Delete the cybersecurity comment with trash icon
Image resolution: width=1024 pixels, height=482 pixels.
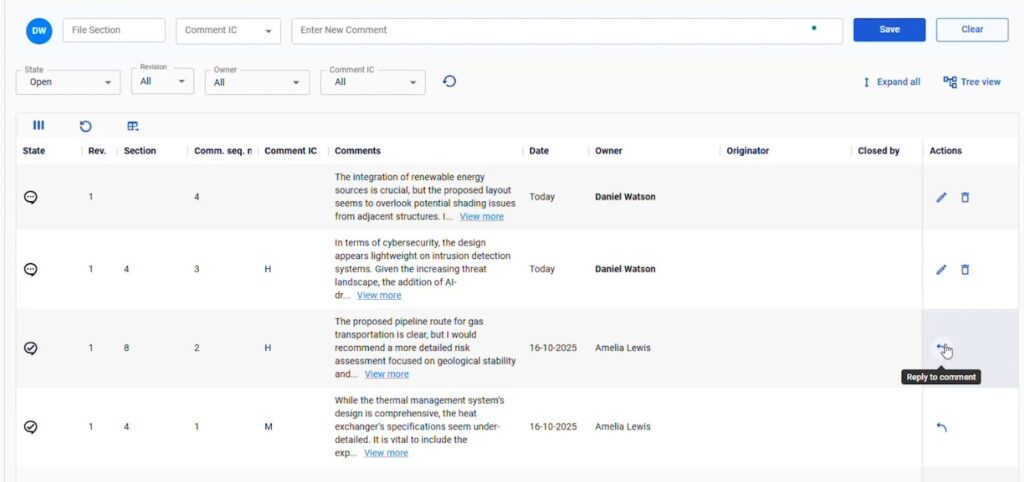click(x=965, y=270)
